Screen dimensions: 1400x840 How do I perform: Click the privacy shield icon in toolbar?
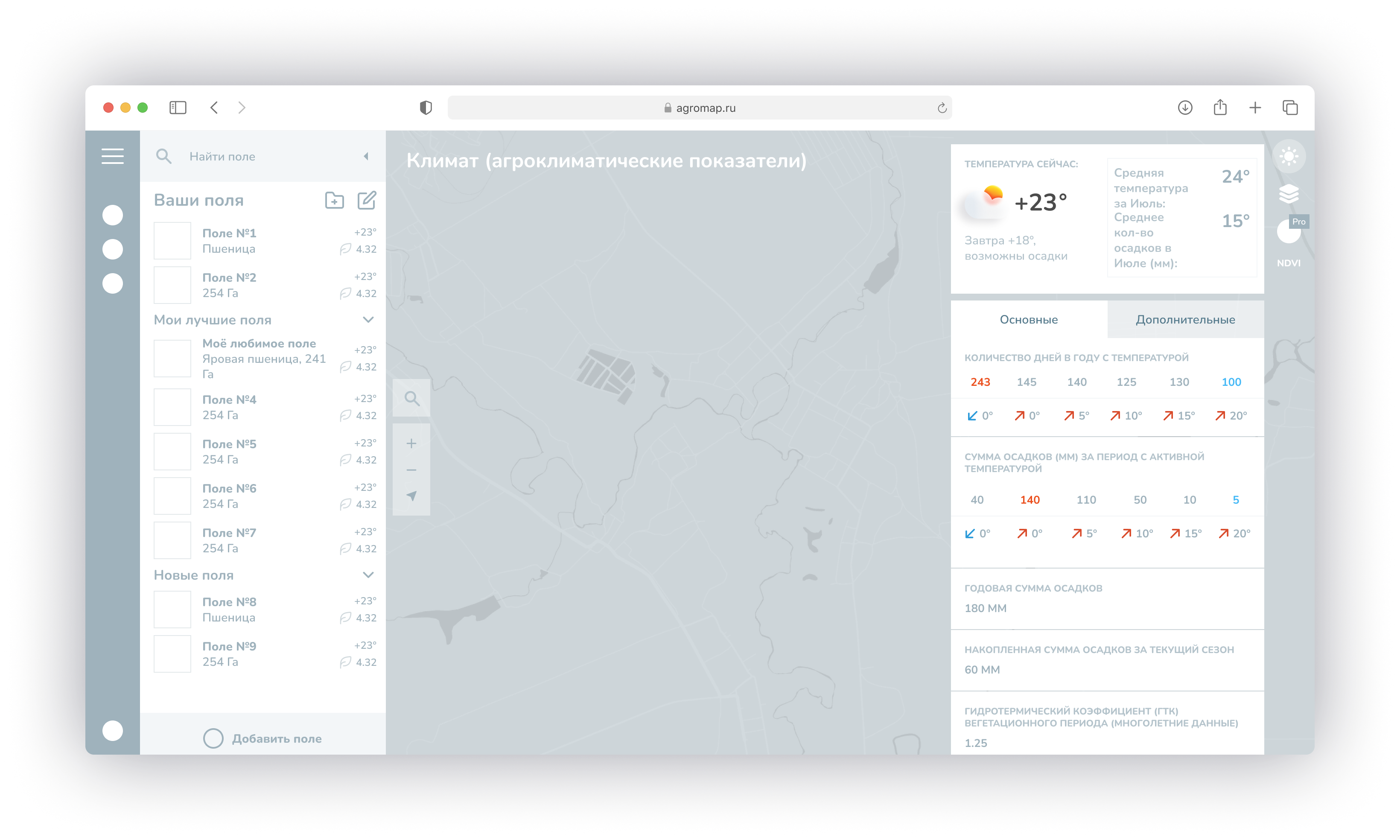(x=426, y=108)
